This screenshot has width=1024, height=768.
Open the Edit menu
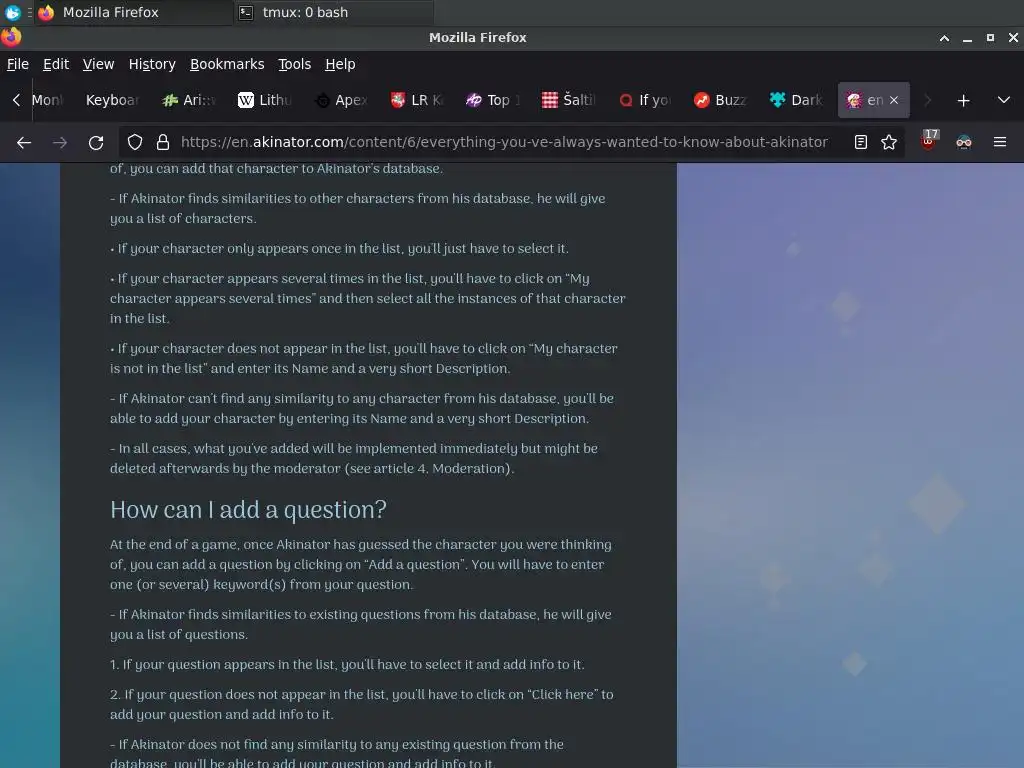[x=56, y=64]
